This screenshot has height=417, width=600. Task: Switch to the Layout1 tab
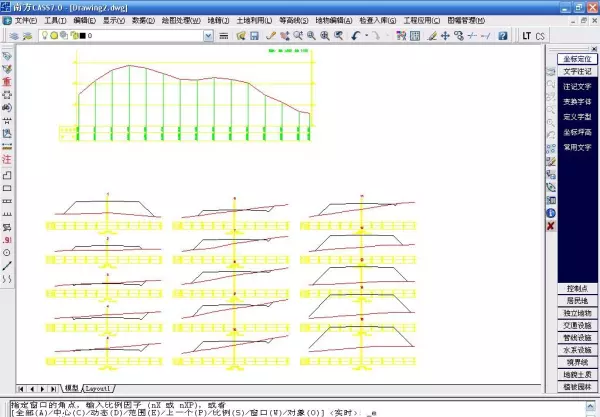click(98, 388)
